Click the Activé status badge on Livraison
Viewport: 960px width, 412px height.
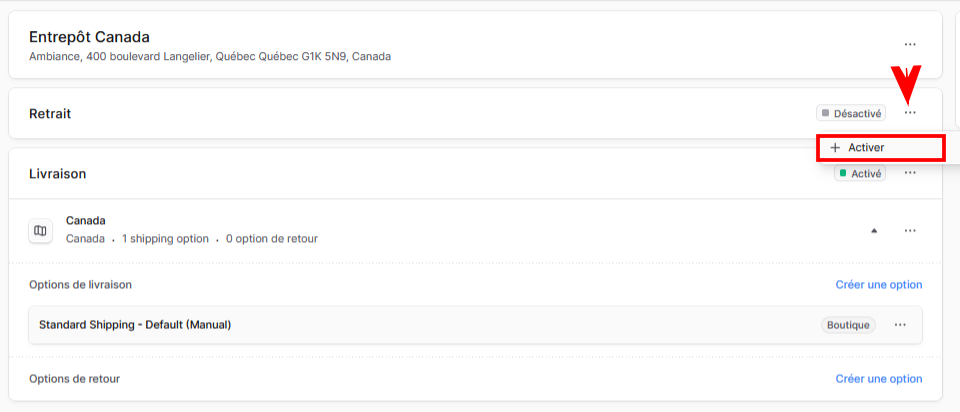coord(860,173)
